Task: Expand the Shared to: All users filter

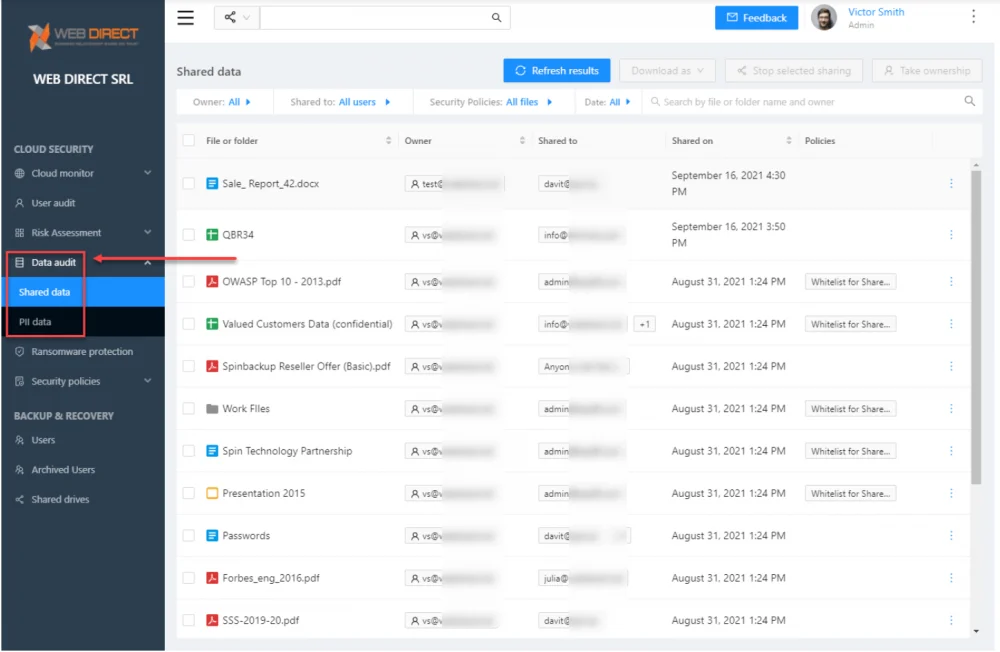Action: 340,102
